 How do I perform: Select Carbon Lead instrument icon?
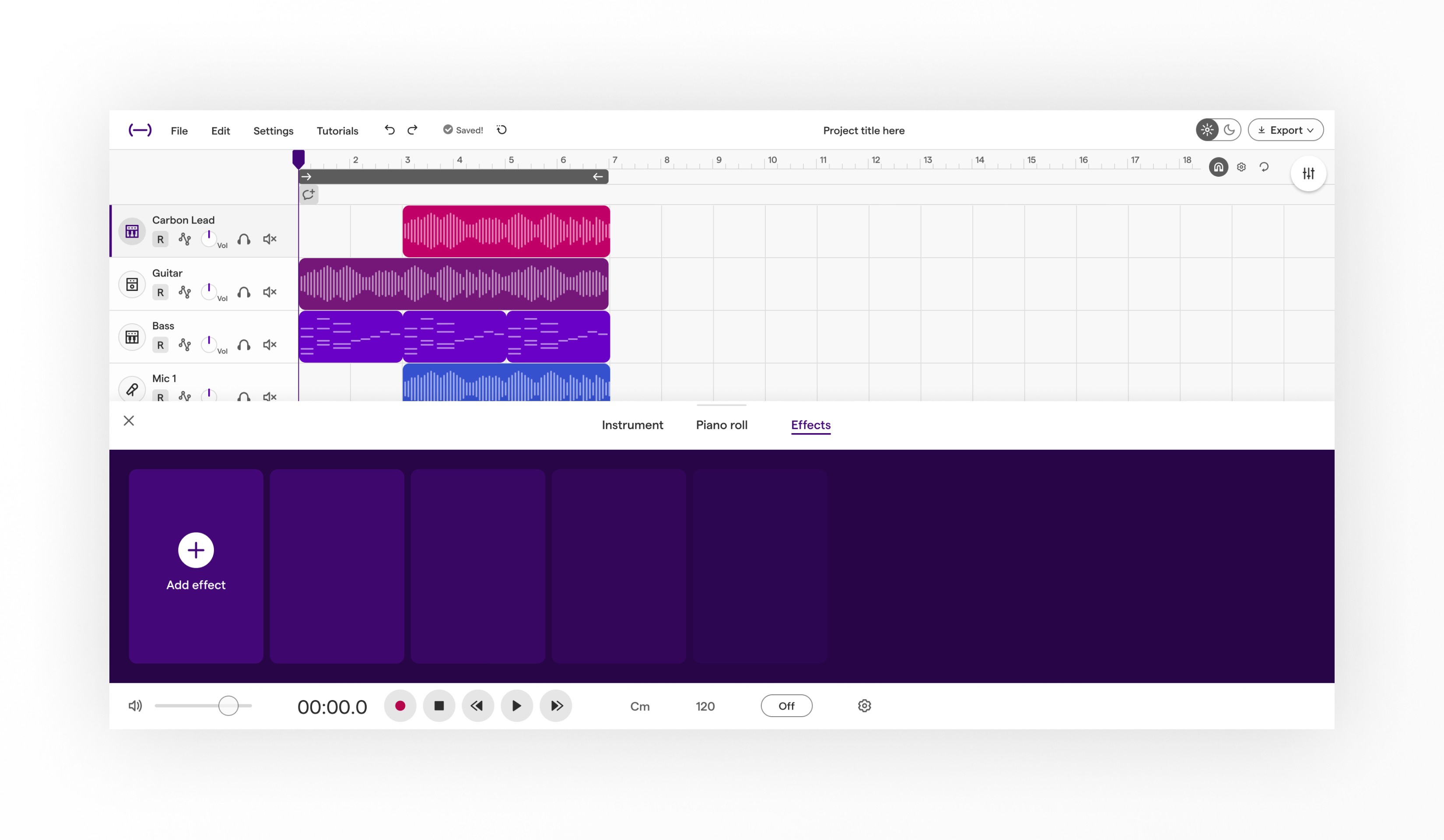click(132, 231)
